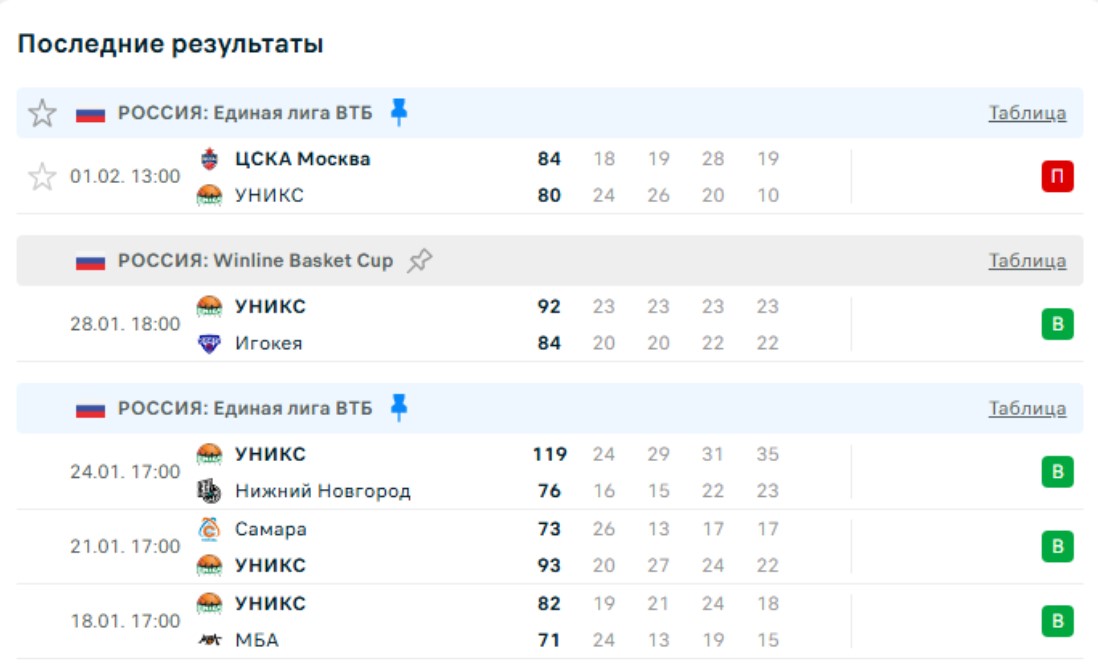Click the green В badge for Игокея match
The image size is (1098, 672).
pos(1057,325)
